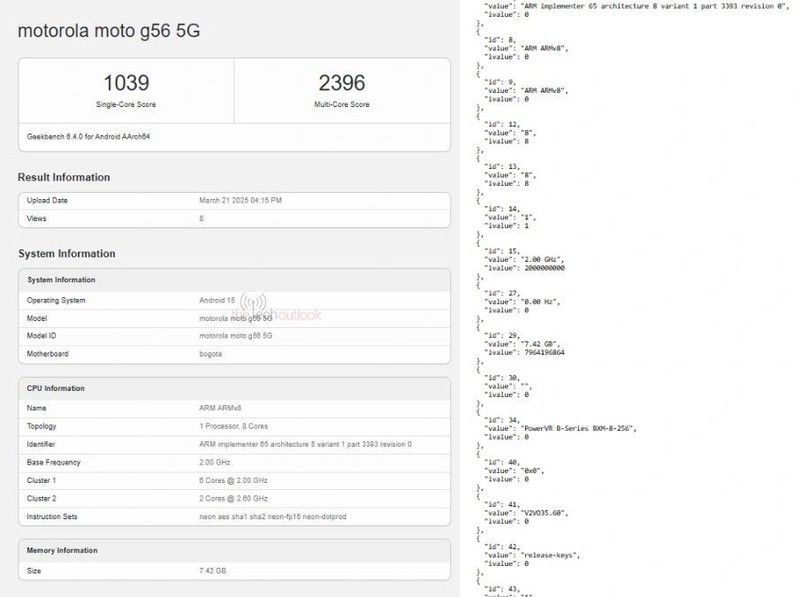Select the JSON ivalue 2000000000 line
Image resolution: width=800 pixels, height=597 pixels.
pos(524,268)
